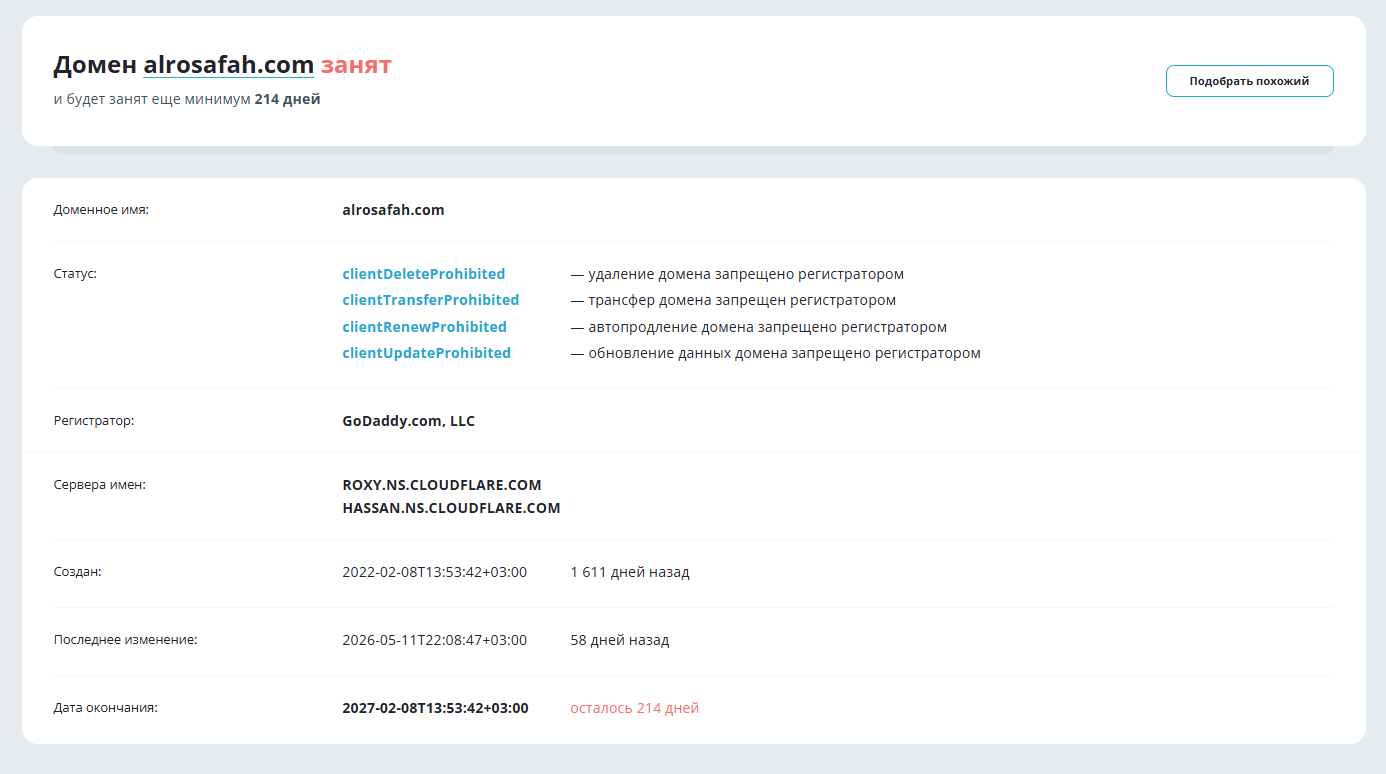1386x774 pixels.
Task: Click the registrar GoDaddy.com, LLC text
Action: [x=408, y=421]
